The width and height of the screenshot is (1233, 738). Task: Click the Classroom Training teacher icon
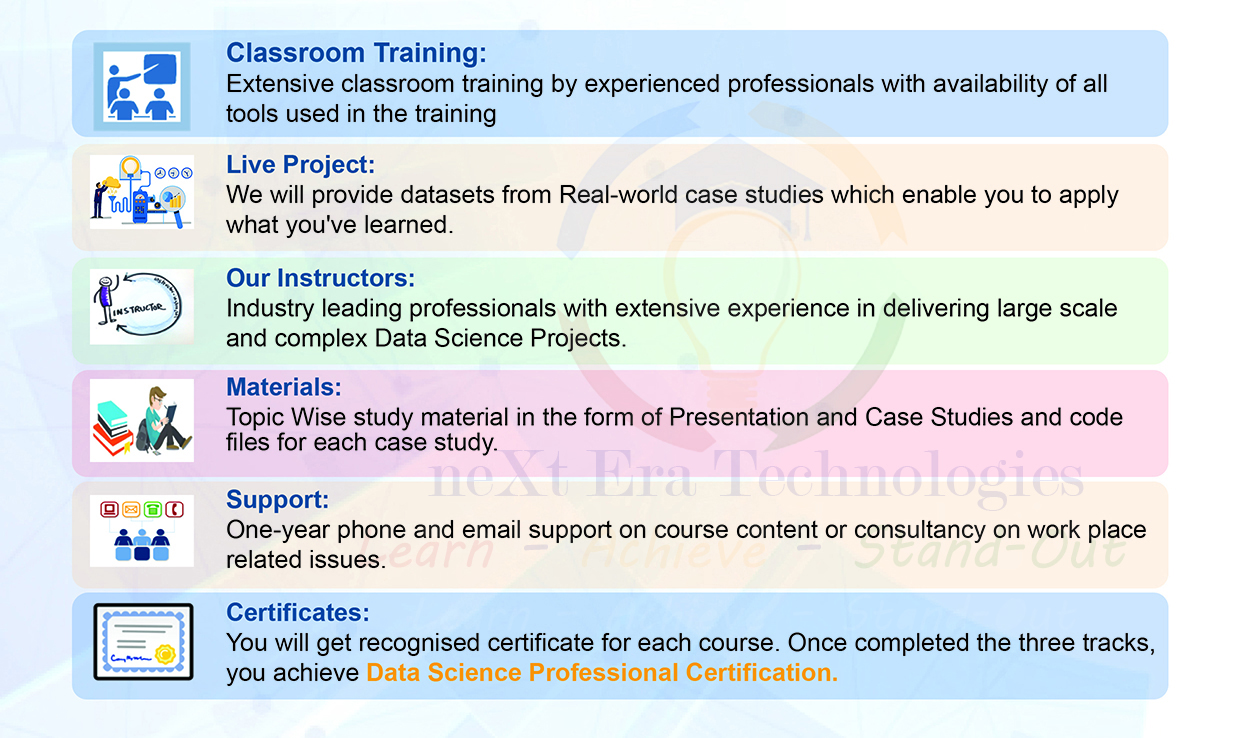pyautogui.click(x=141, y=86)
